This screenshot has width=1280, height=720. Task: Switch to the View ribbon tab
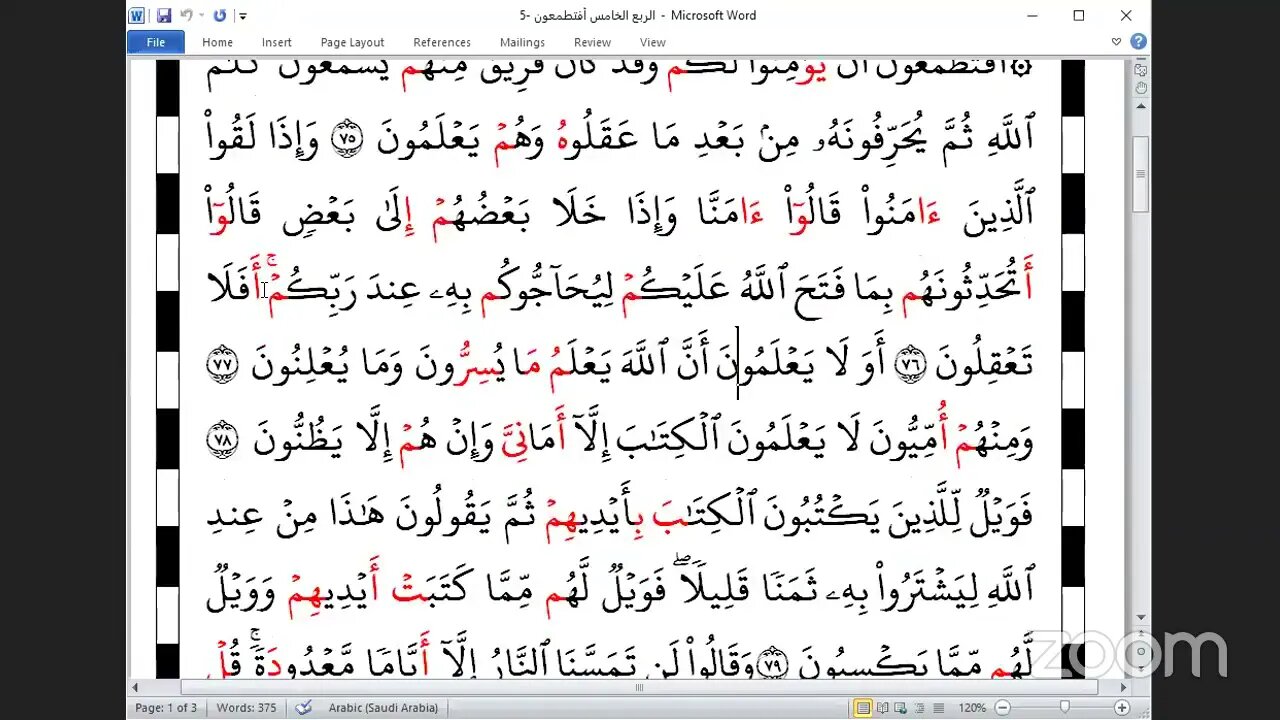coord(653,42)
